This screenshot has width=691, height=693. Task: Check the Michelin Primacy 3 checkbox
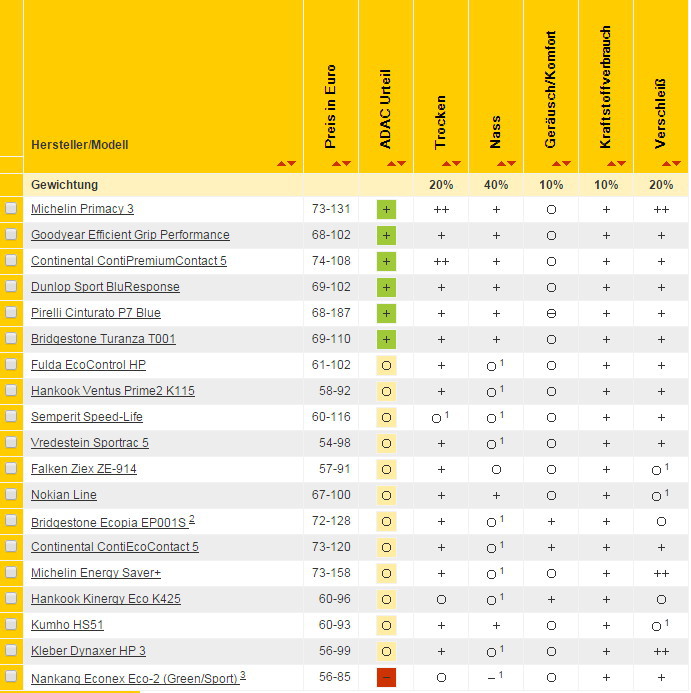coord(11,208)
